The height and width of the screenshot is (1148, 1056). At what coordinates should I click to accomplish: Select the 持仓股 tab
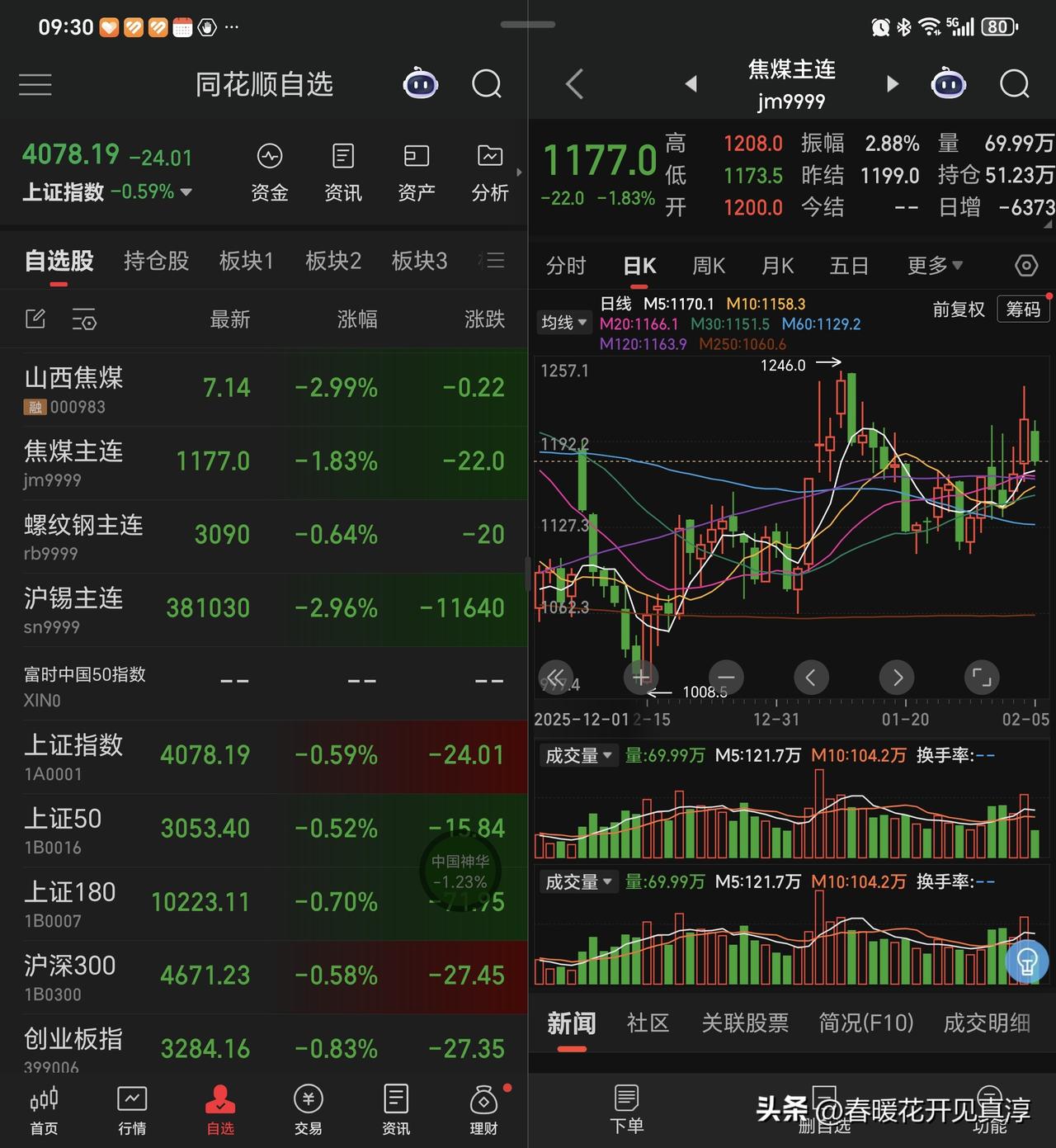click(x=157, y=261)
